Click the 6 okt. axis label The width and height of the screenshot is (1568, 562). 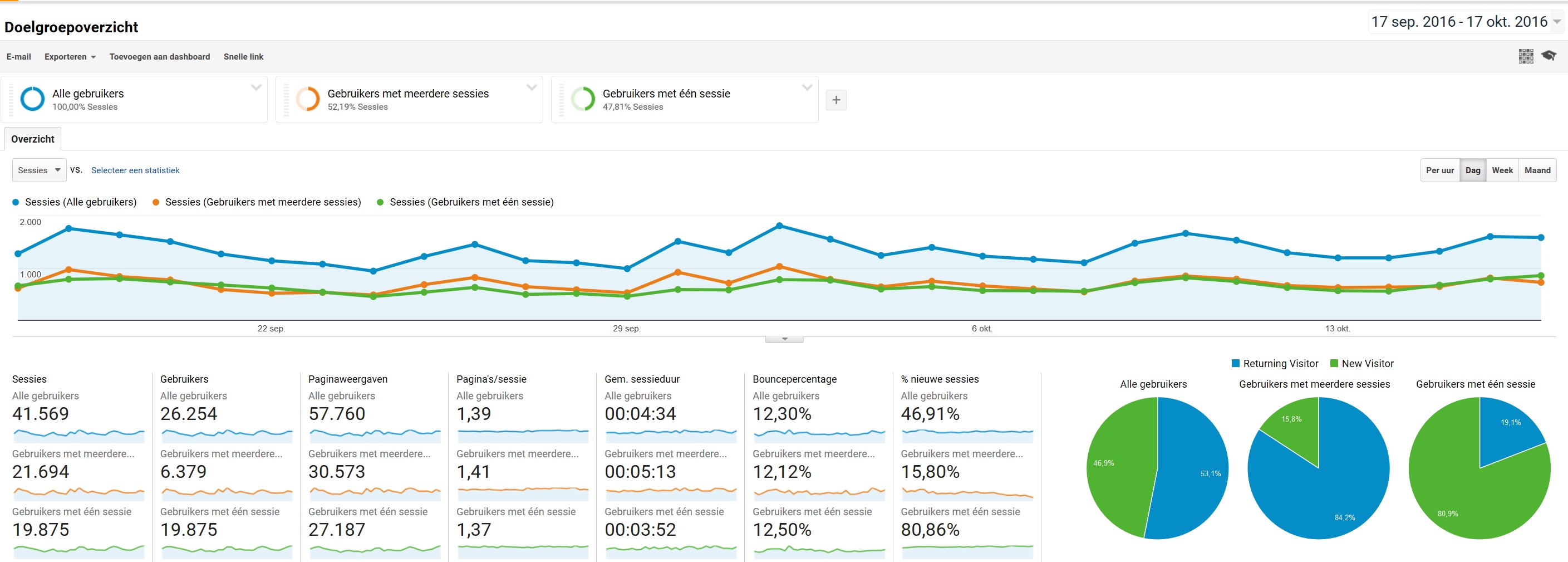982,328
